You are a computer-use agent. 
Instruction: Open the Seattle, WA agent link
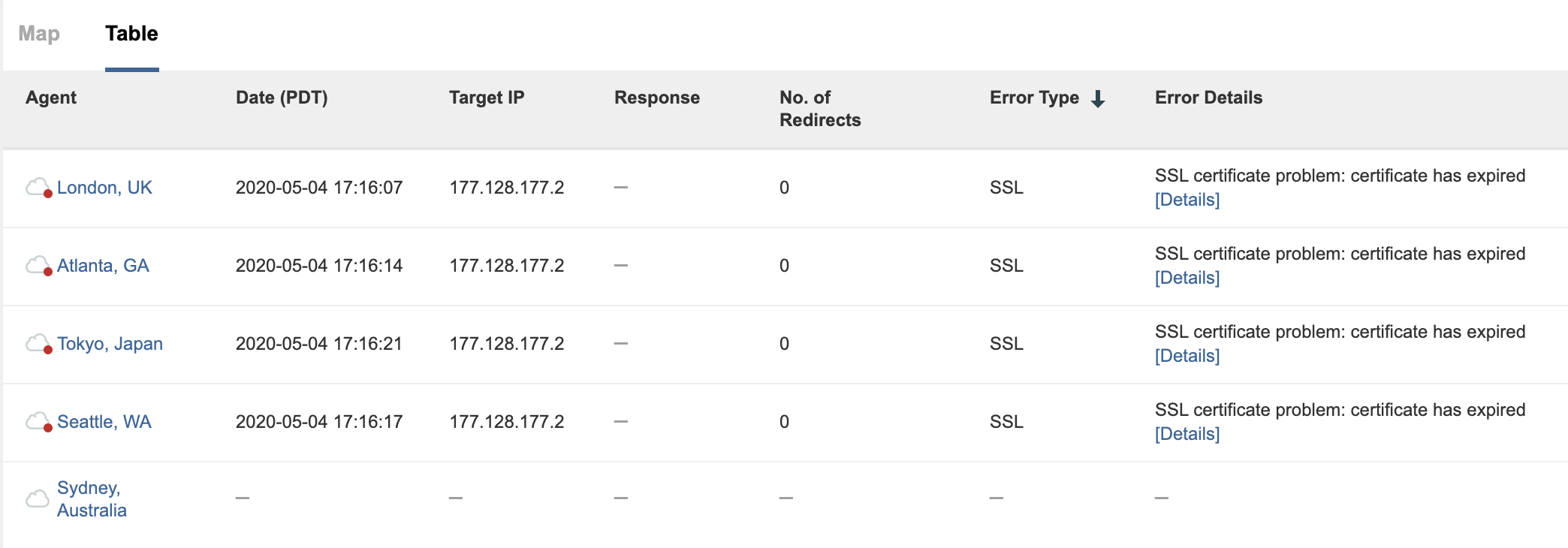[x=104, y=422]
